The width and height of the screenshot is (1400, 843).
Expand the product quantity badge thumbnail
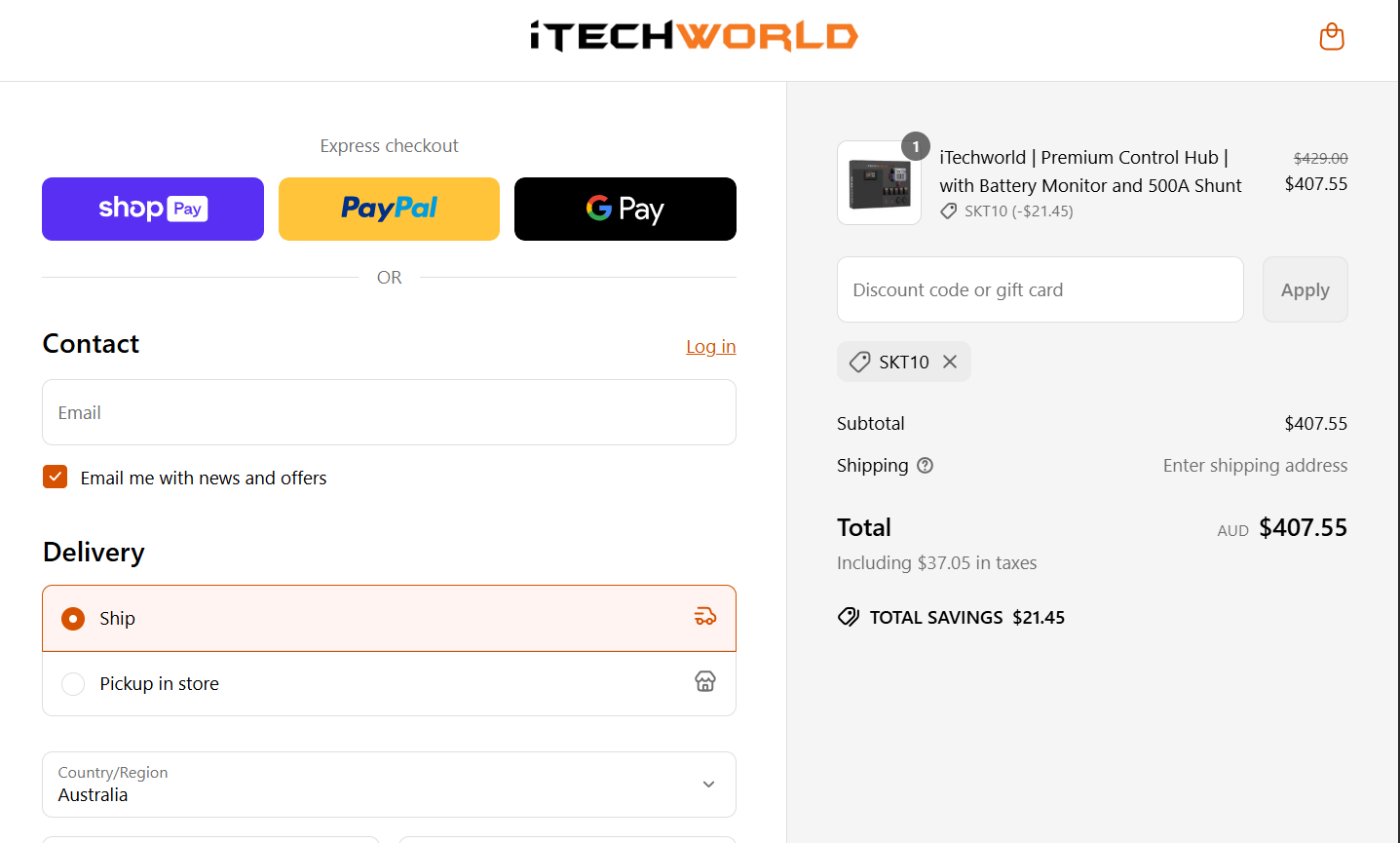(x=879, y=182)
